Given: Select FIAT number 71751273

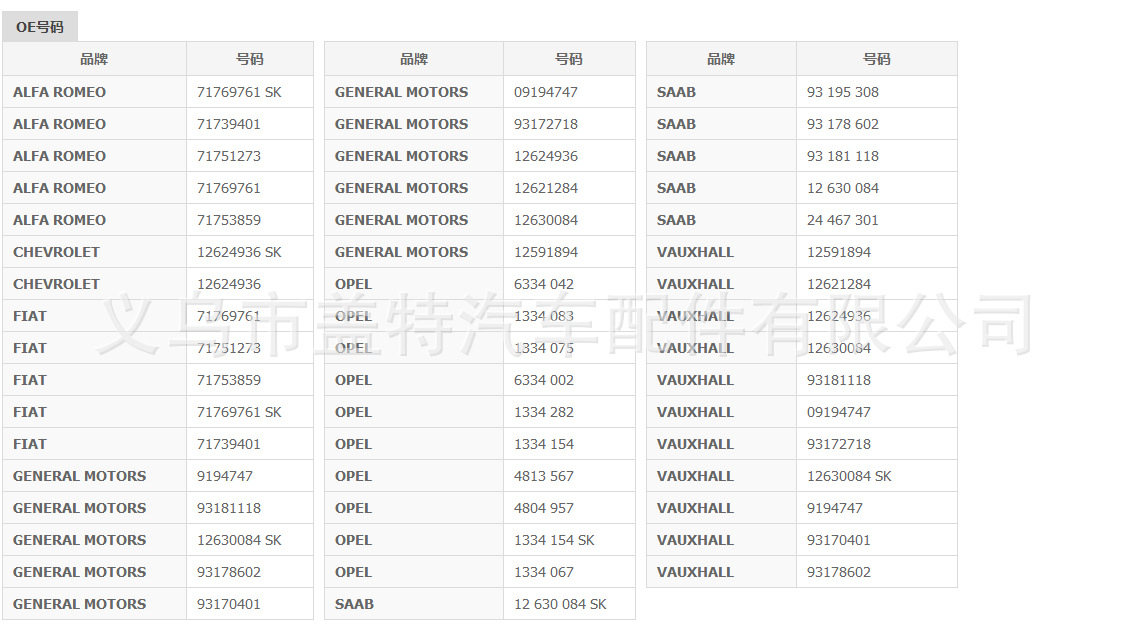Looking at the screenshot, I should tap(228, 348).
